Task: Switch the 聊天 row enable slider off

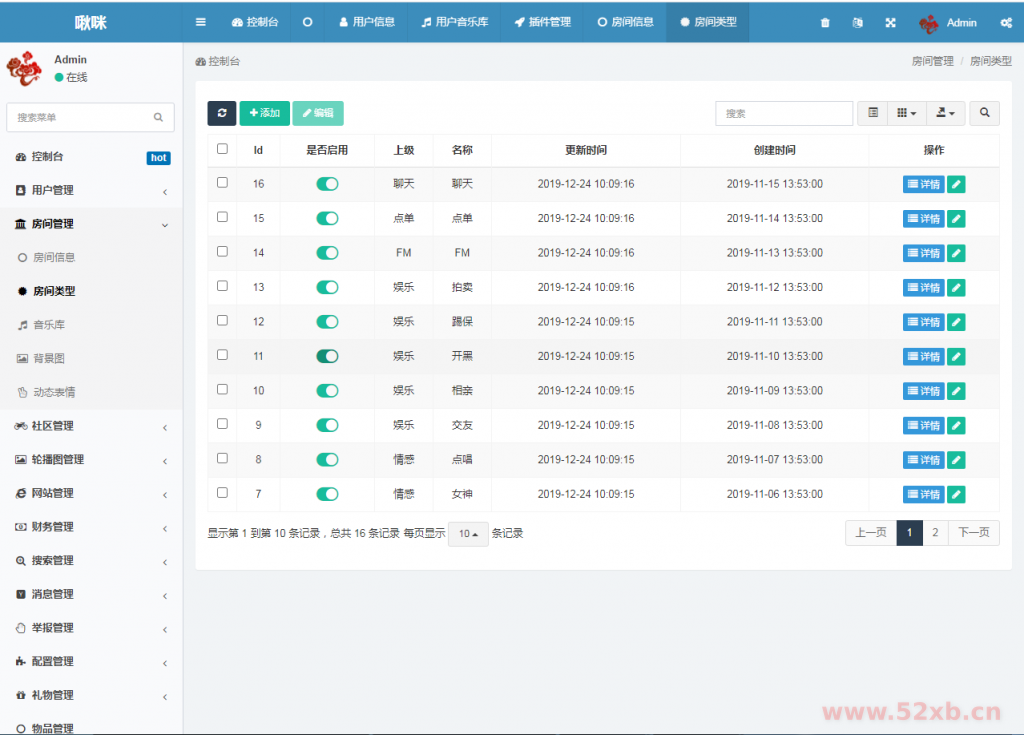Action: 328,184
